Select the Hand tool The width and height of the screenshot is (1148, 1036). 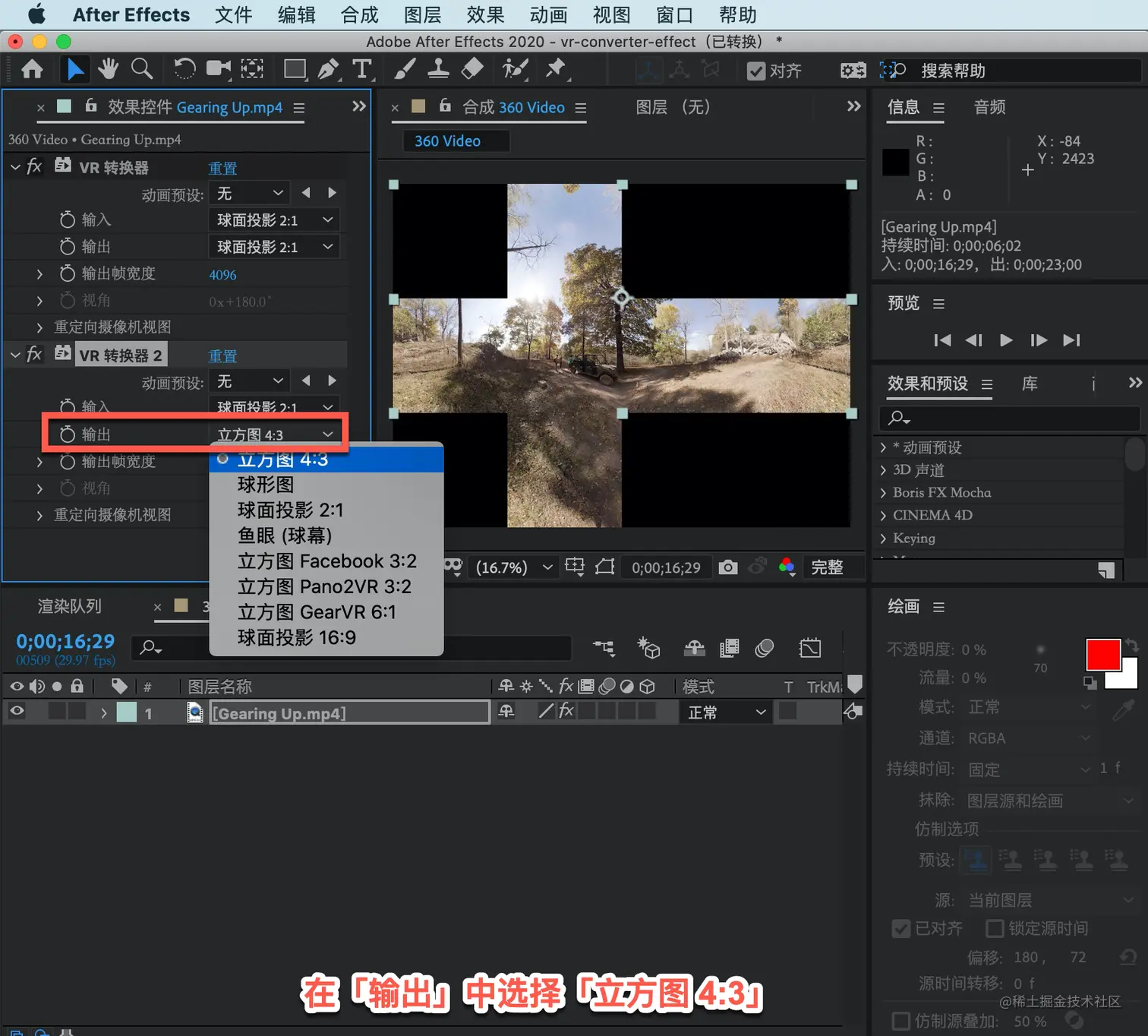[x=108, y=69]
